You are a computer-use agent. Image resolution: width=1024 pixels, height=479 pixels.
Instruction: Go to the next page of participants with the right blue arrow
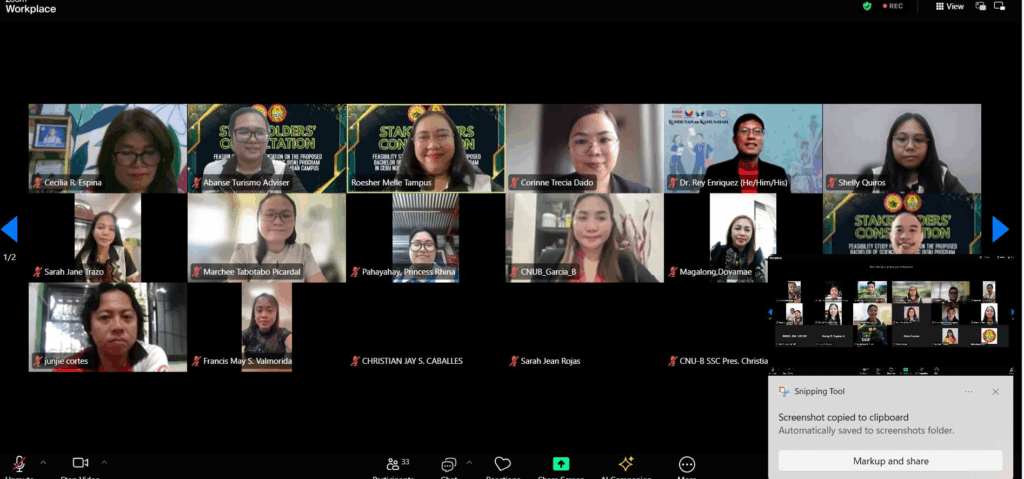tap(1000, 229)
